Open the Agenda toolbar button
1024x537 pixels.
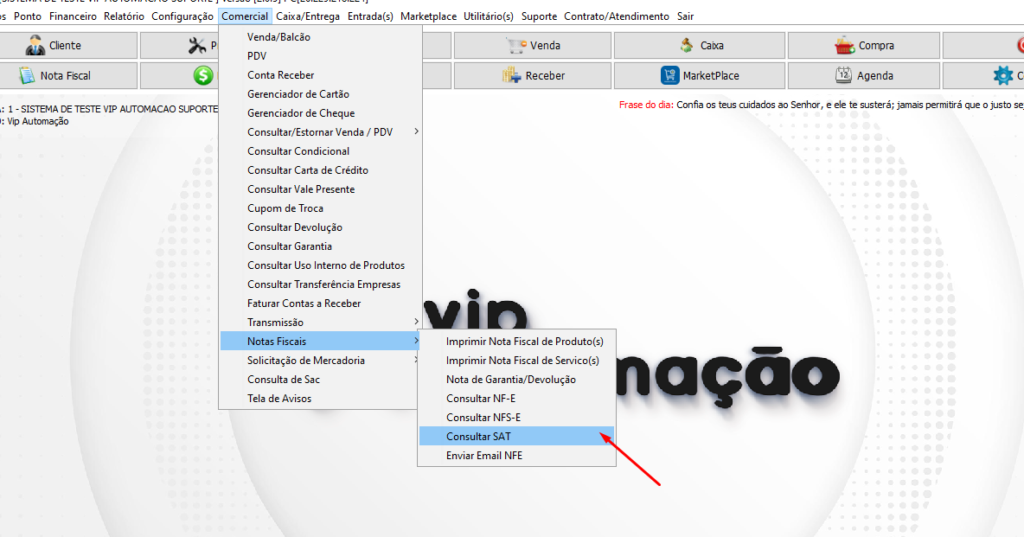tap(863, 75)
